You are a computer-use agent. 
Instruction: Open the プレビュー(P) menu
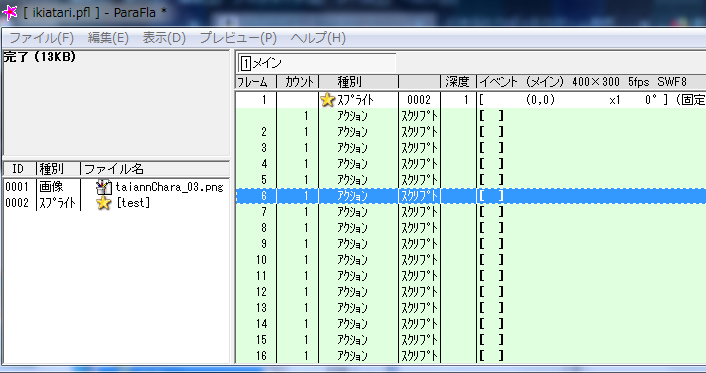[x=238, y=38]
